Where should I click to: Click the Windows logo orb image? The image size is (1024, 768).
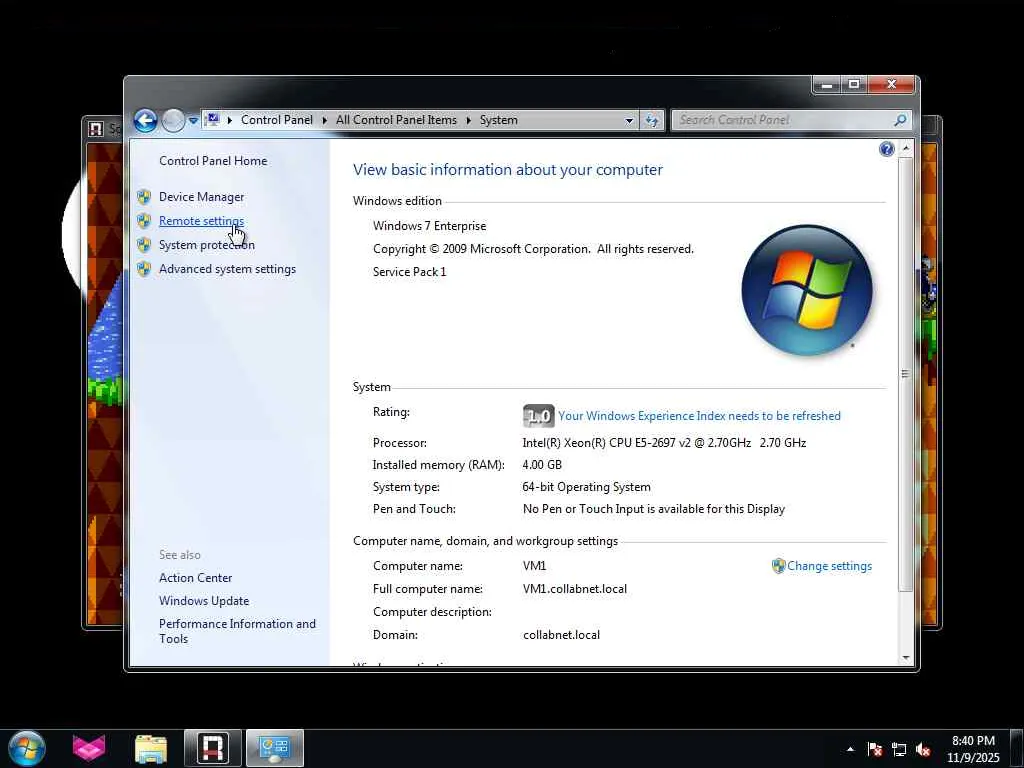coord(807,291)
